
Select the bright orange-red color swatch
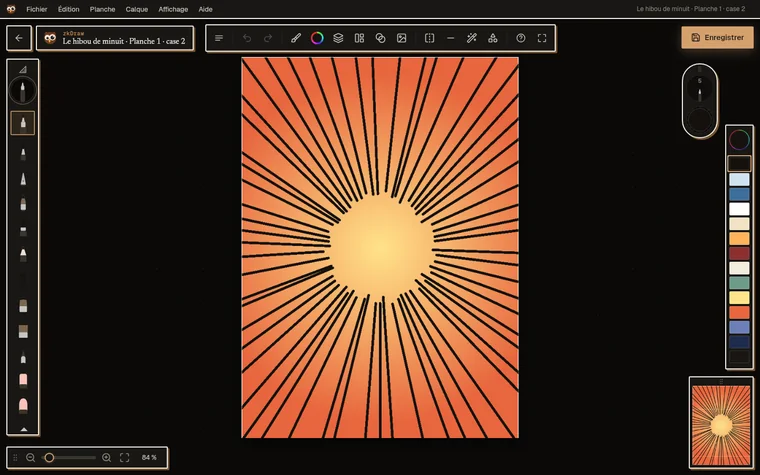coord(739,313)
